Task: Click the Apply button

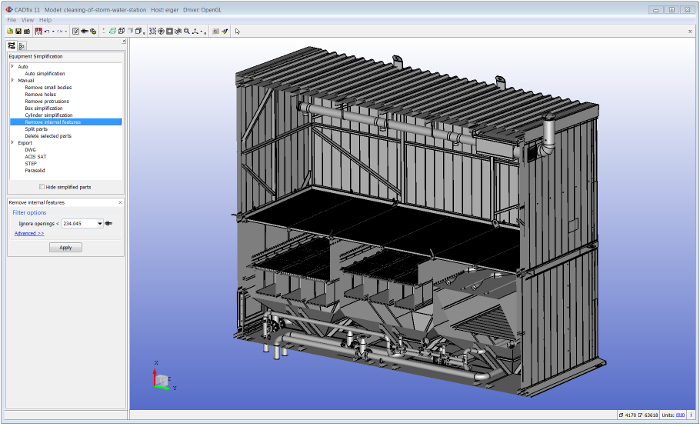Action: click(65, 247)
